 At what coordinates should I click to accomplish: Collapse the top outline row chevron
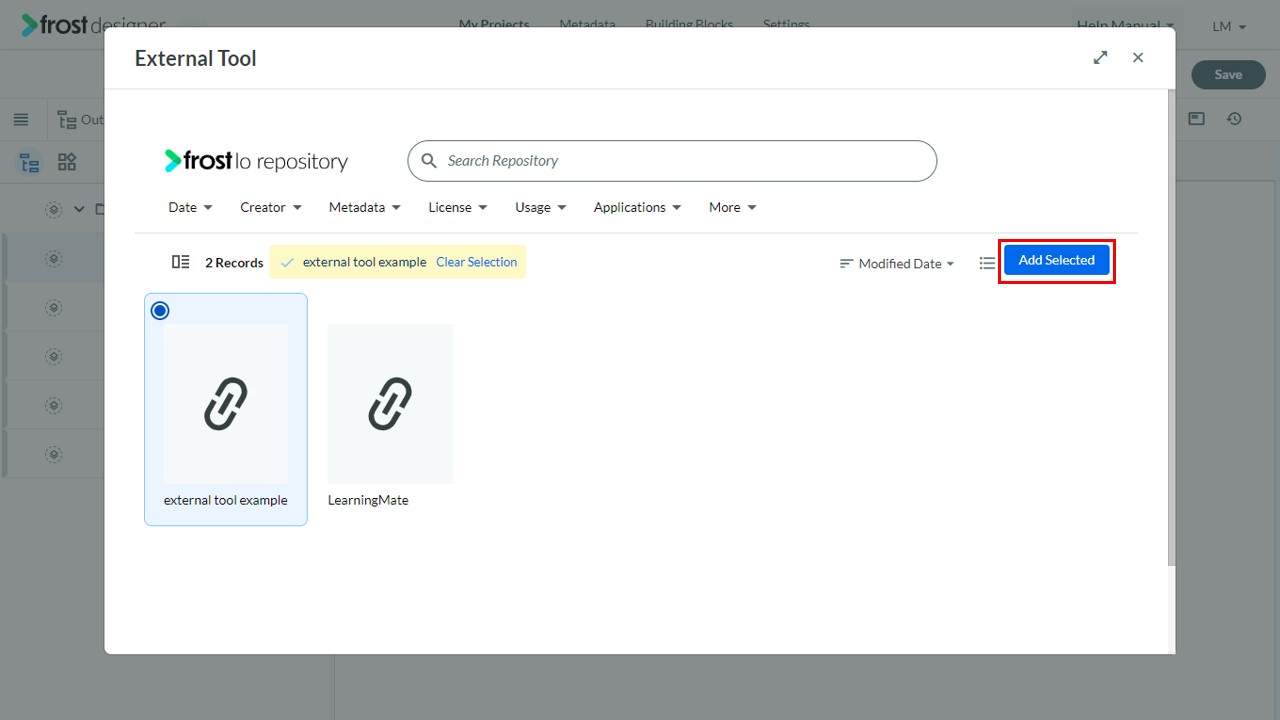coord(79,209)
